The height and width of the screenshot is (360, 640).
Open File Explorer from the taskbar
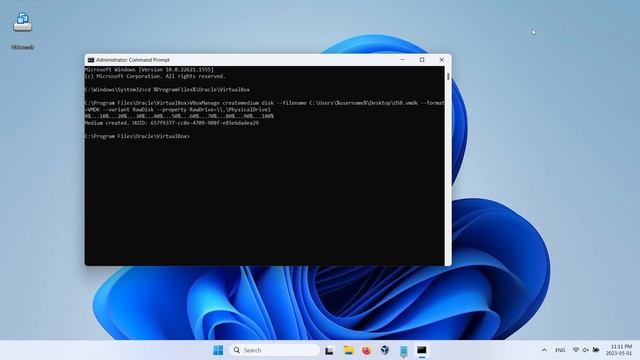click(348, 350)
